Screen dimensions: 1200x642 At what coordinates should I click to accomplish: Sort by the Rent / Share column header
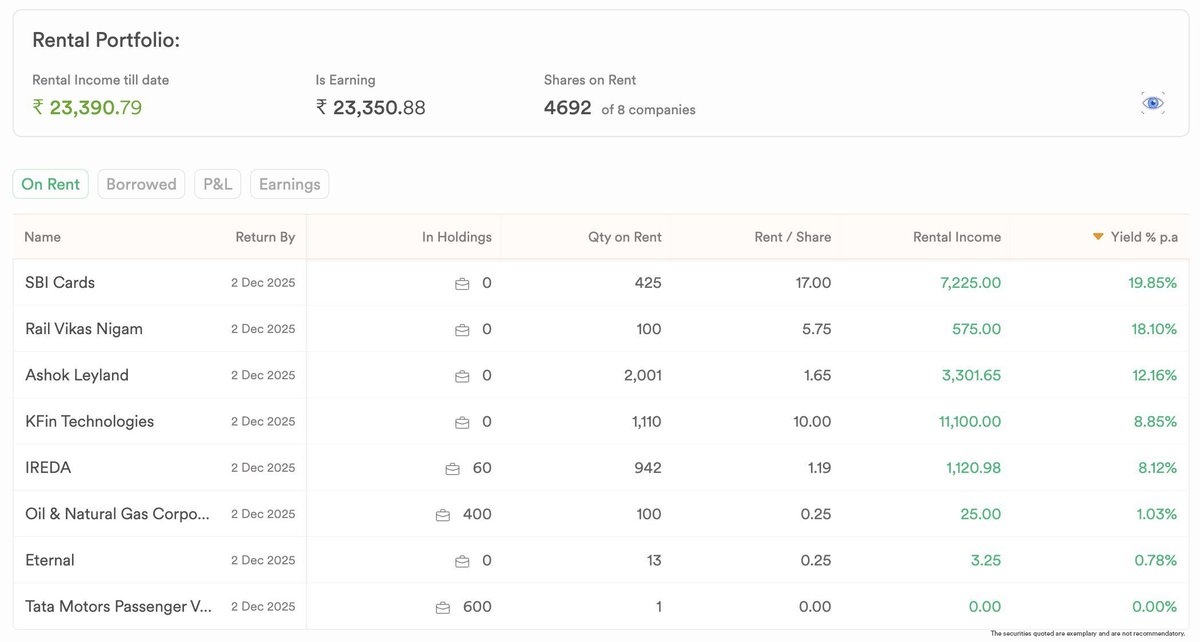(793, 237)
